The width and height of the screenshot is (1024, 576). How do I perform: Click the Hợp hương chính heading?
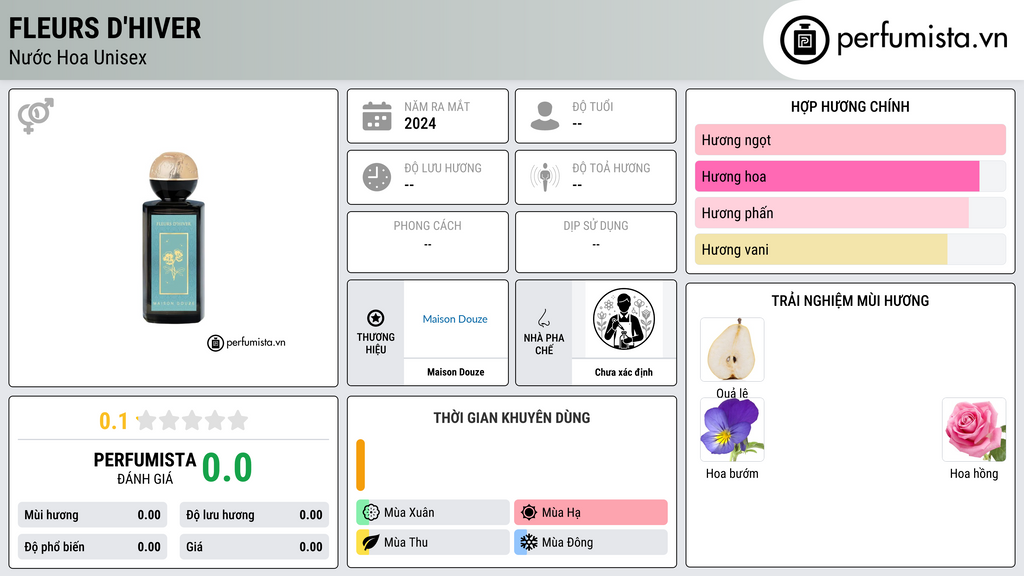(x=850, y=106)
